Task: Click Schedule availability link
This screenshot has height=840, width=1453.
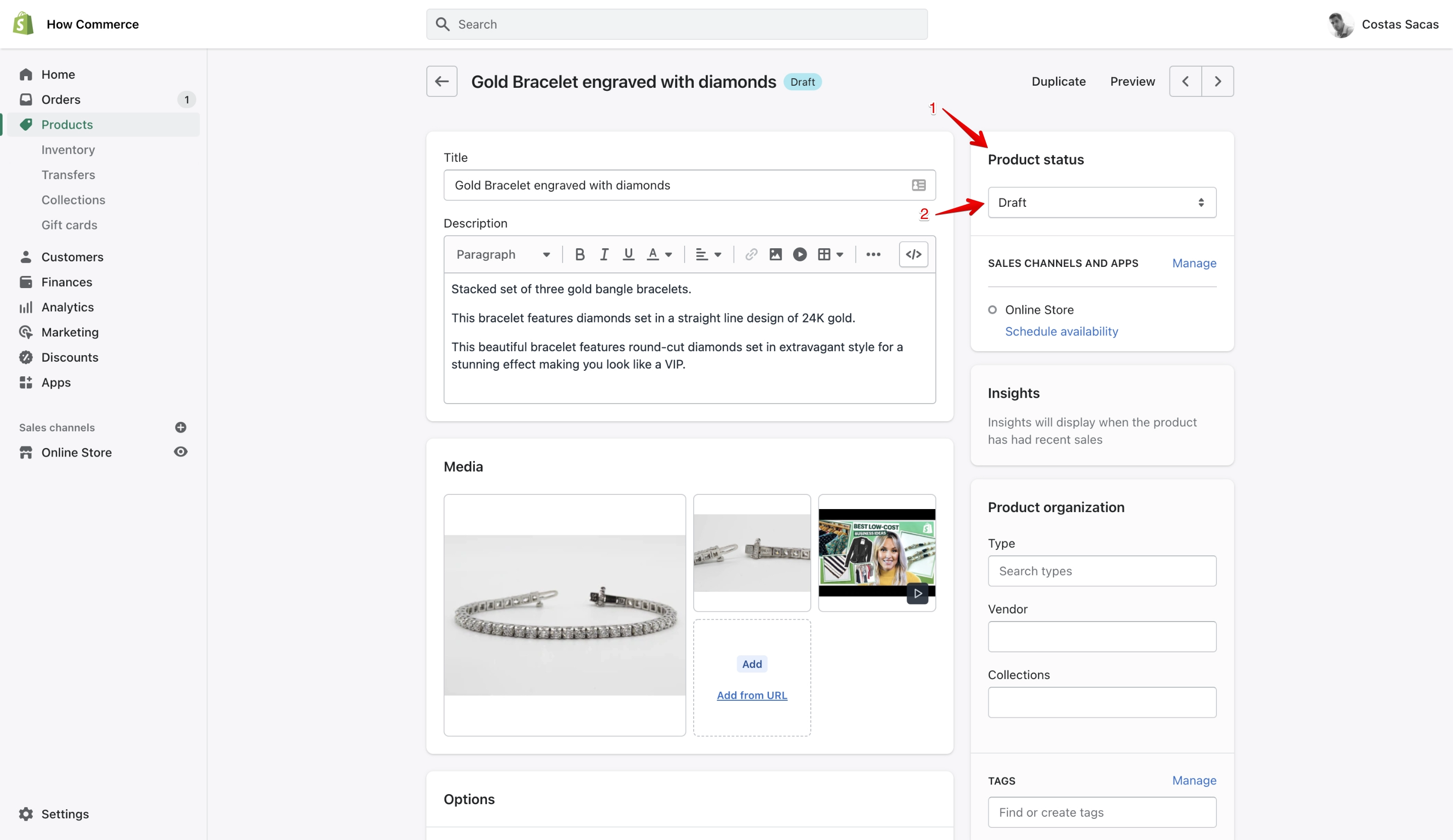Action: 1061,331
